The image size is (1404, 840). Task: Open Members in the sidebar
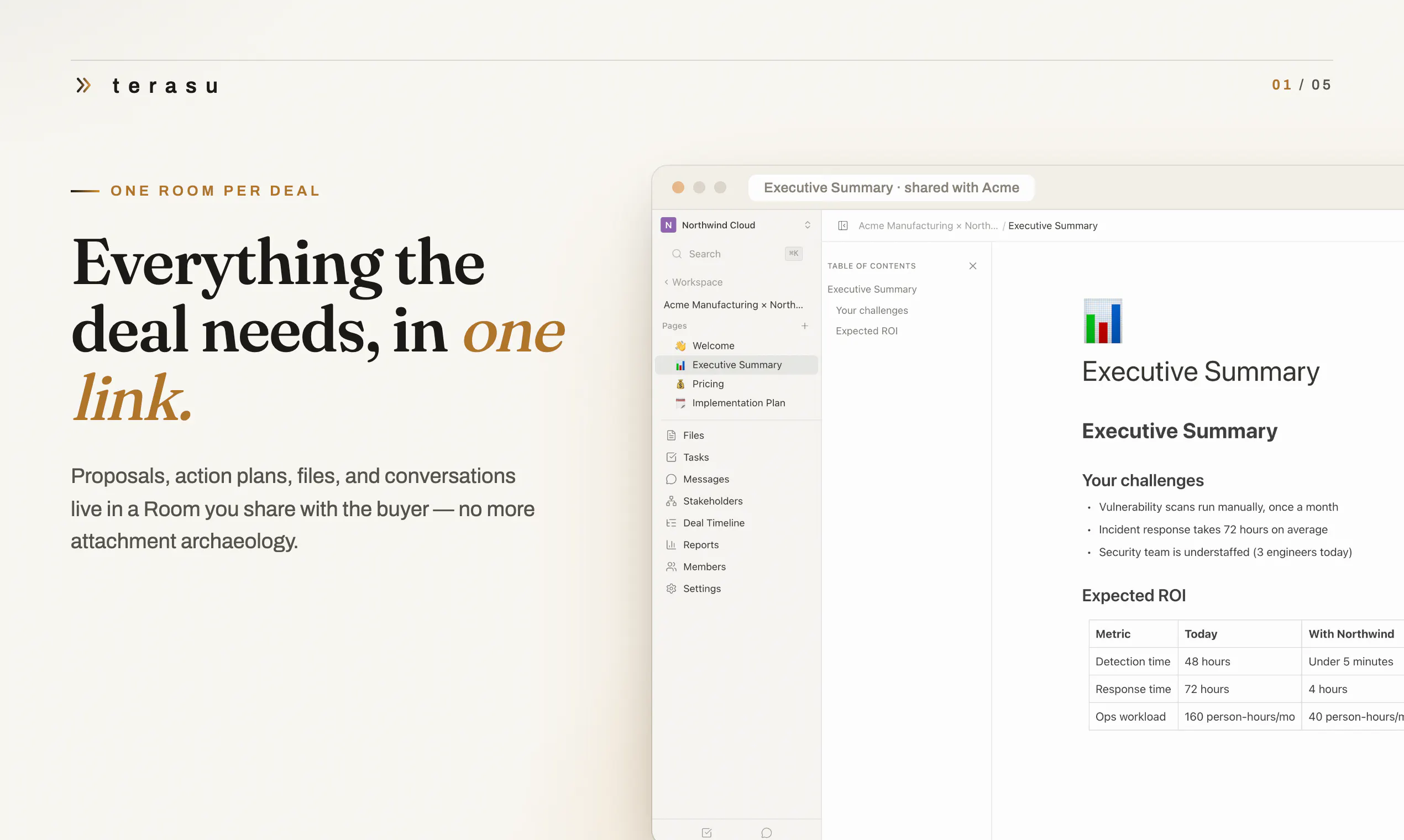pos(736,566)
